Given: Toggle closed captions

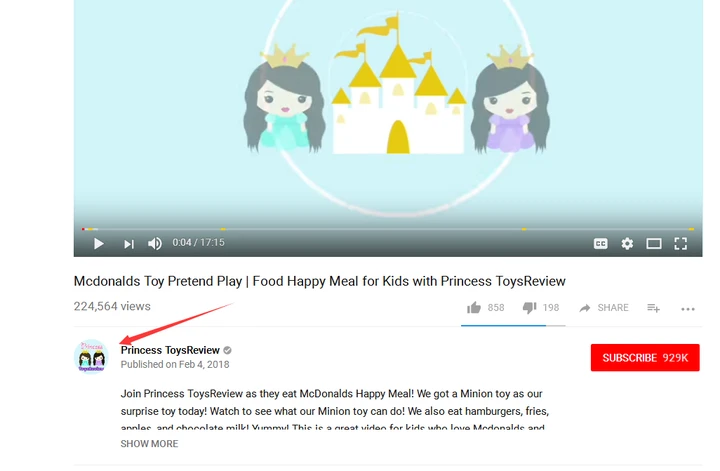Looking at the screenshot, I should pos(601,243).
